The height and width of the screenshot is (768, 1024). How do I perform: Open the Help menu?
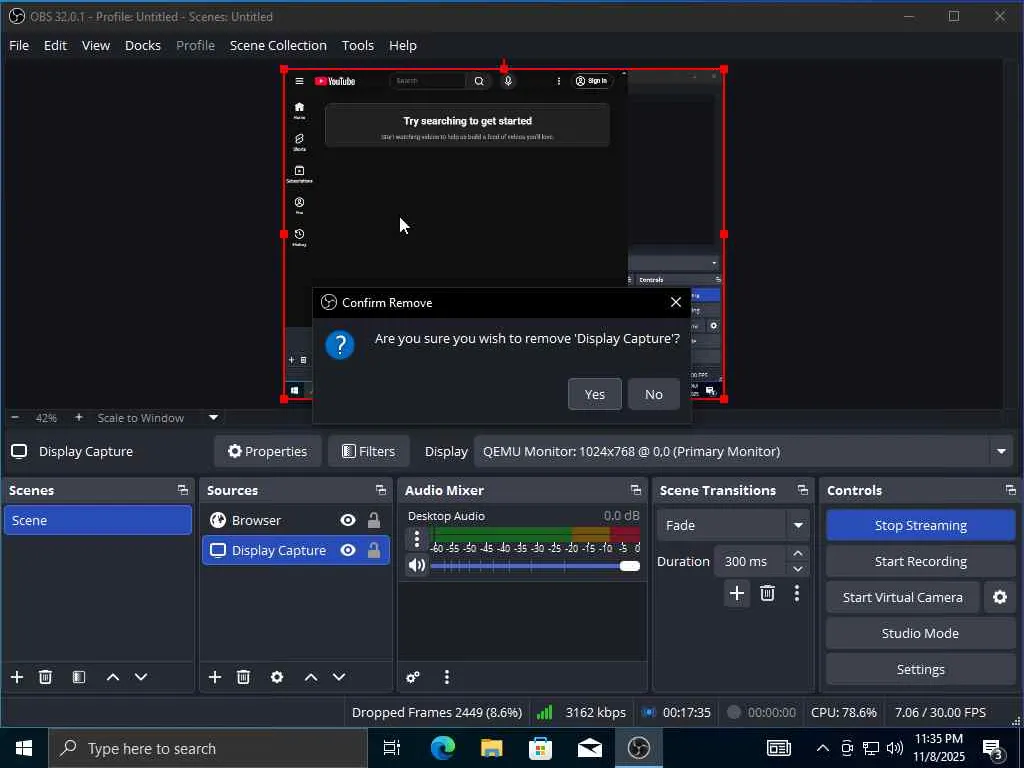tap(402, 46)
